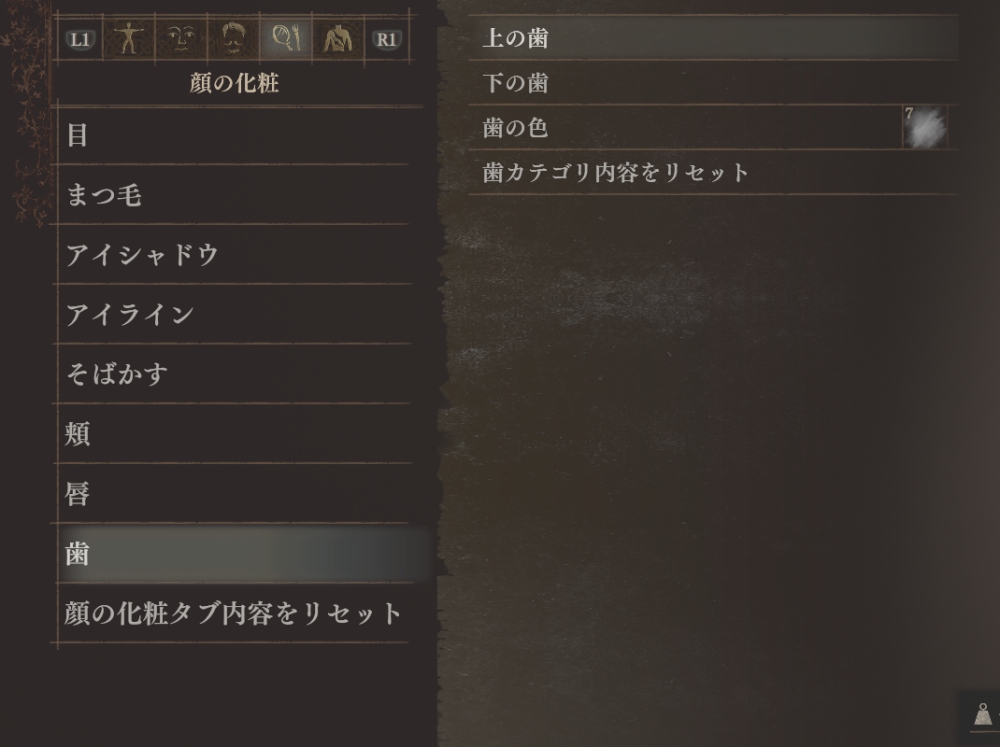Image resolution: width=1000 pixels, height=747 pixels.
Task: Click the R1 next tab button
Action: tap(386, 40)
